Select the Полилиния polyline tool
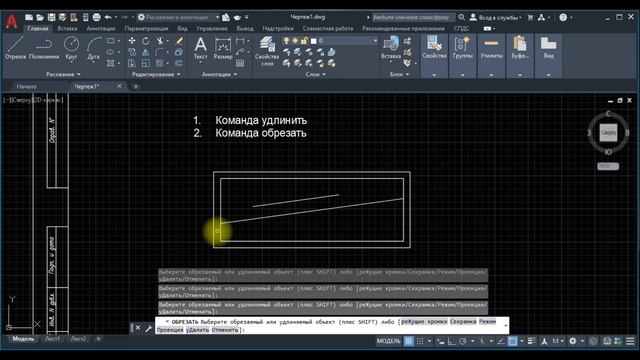 pyautogui.click(x=44, y=48)
